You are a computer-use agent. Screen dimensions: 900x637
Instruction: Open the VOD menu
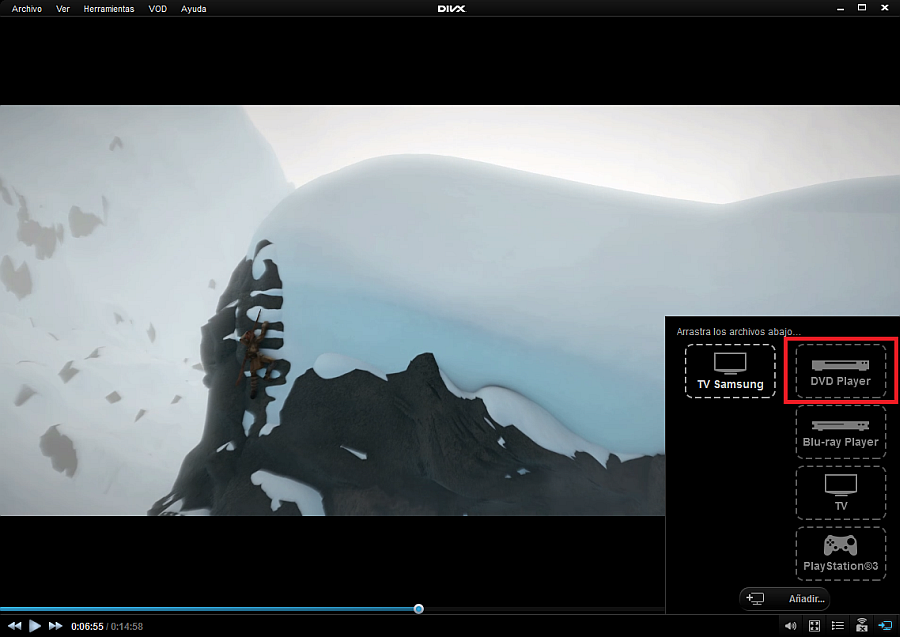click(157, 9)
